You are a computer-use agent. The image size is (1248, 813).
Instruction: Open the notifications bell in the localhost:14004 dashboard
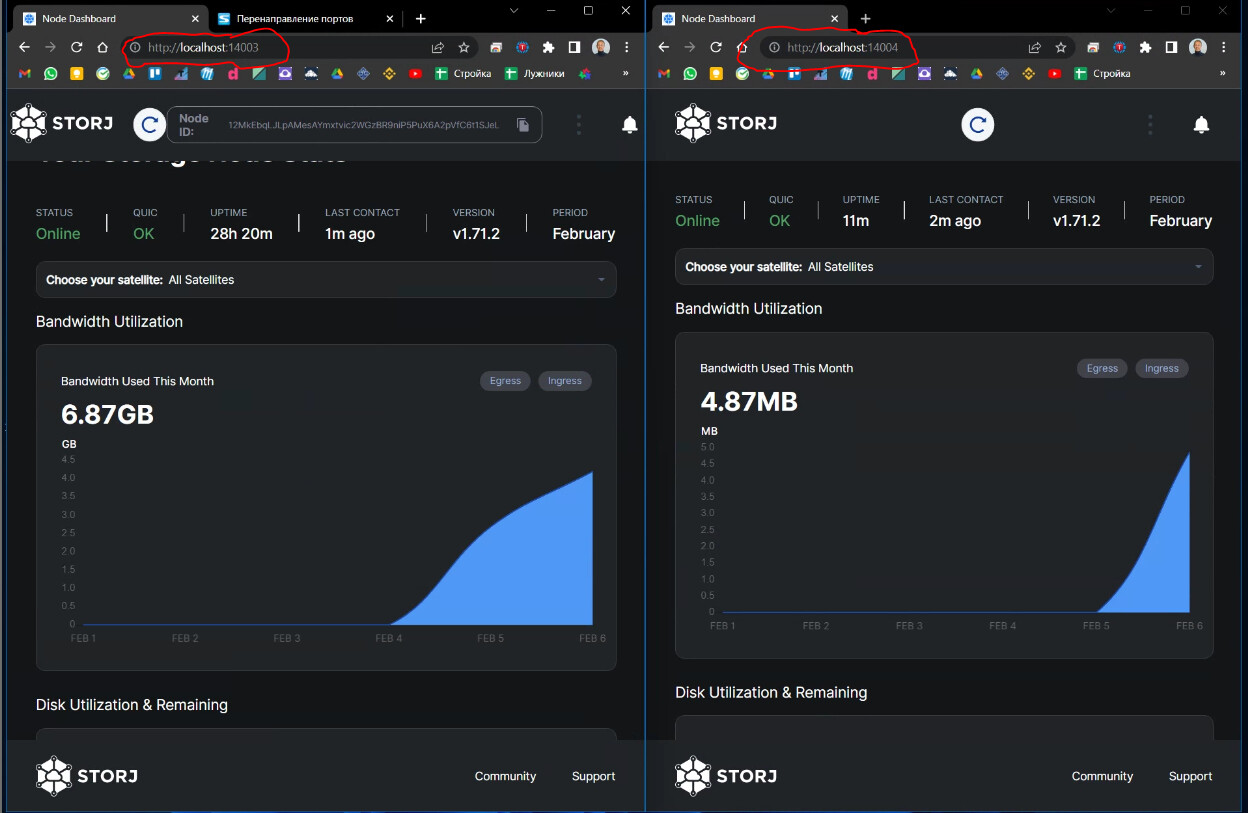pyautogui.click(x=1201, y=124)
